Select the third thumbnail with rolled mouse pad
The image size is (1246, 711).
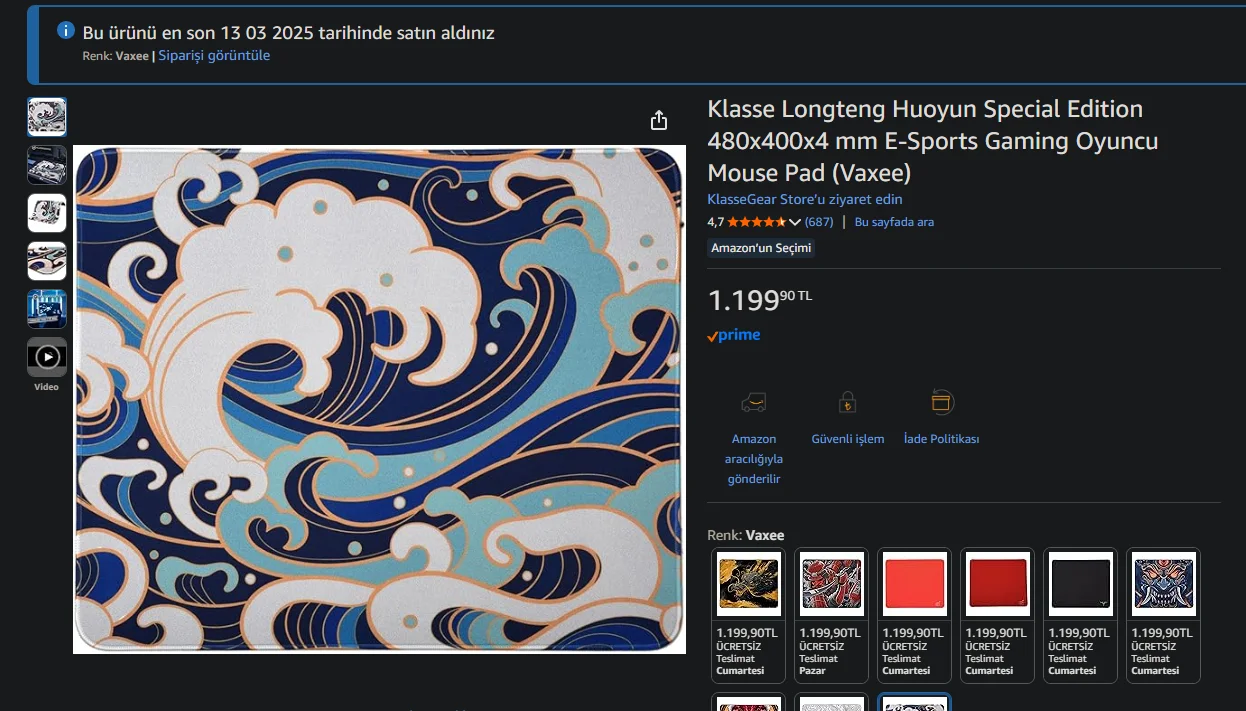tap(47, 213)
